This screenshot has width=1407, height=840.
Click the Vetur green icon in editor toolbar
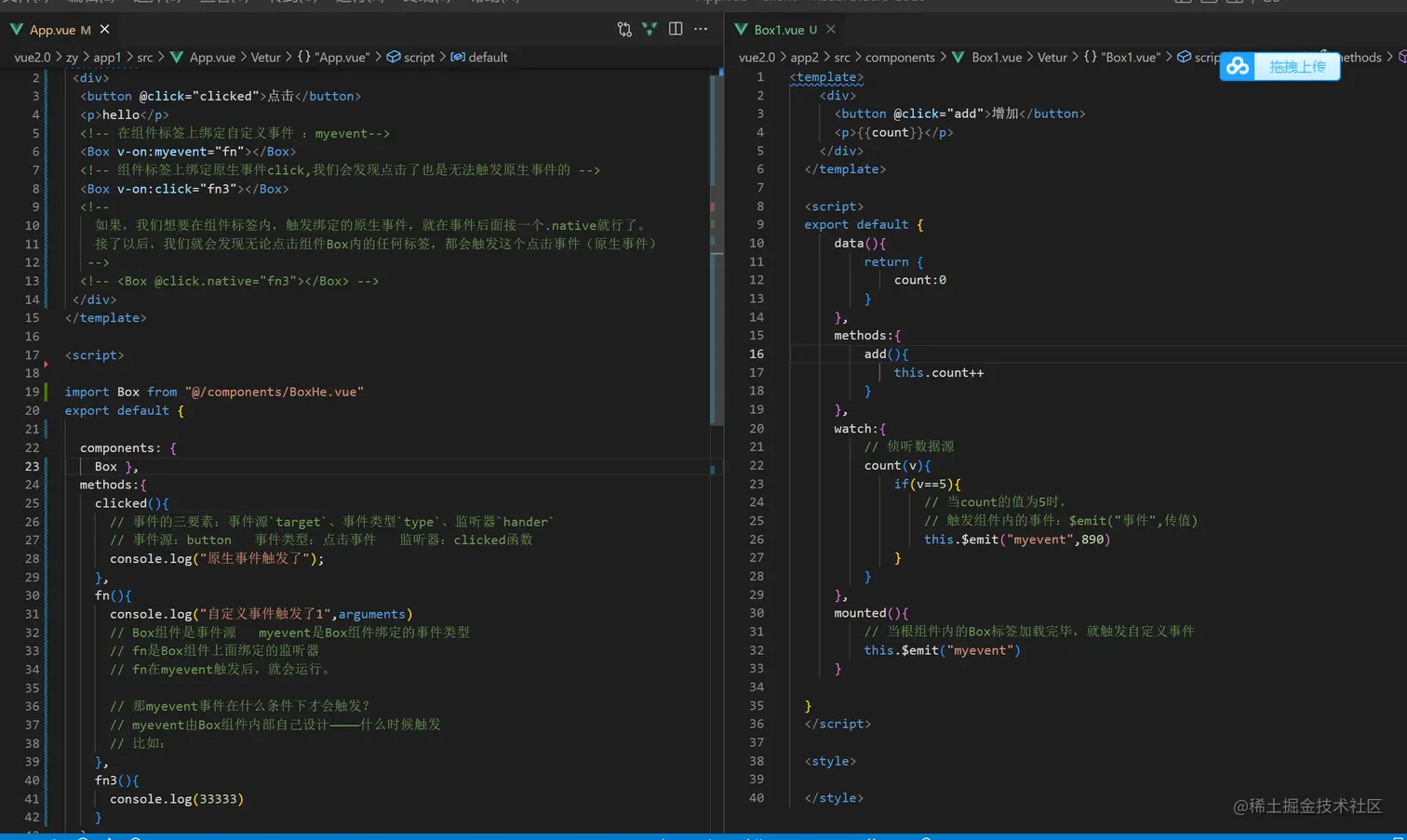[650, 30]
